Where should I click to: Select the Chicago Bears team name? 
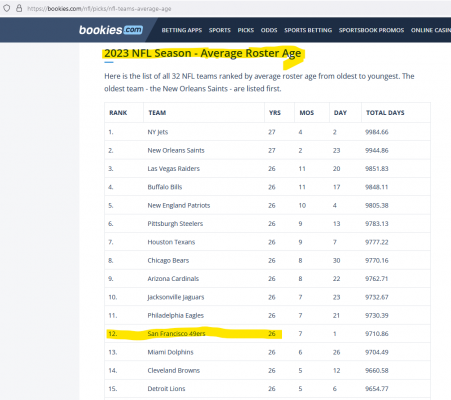click(x=168, y=260)
